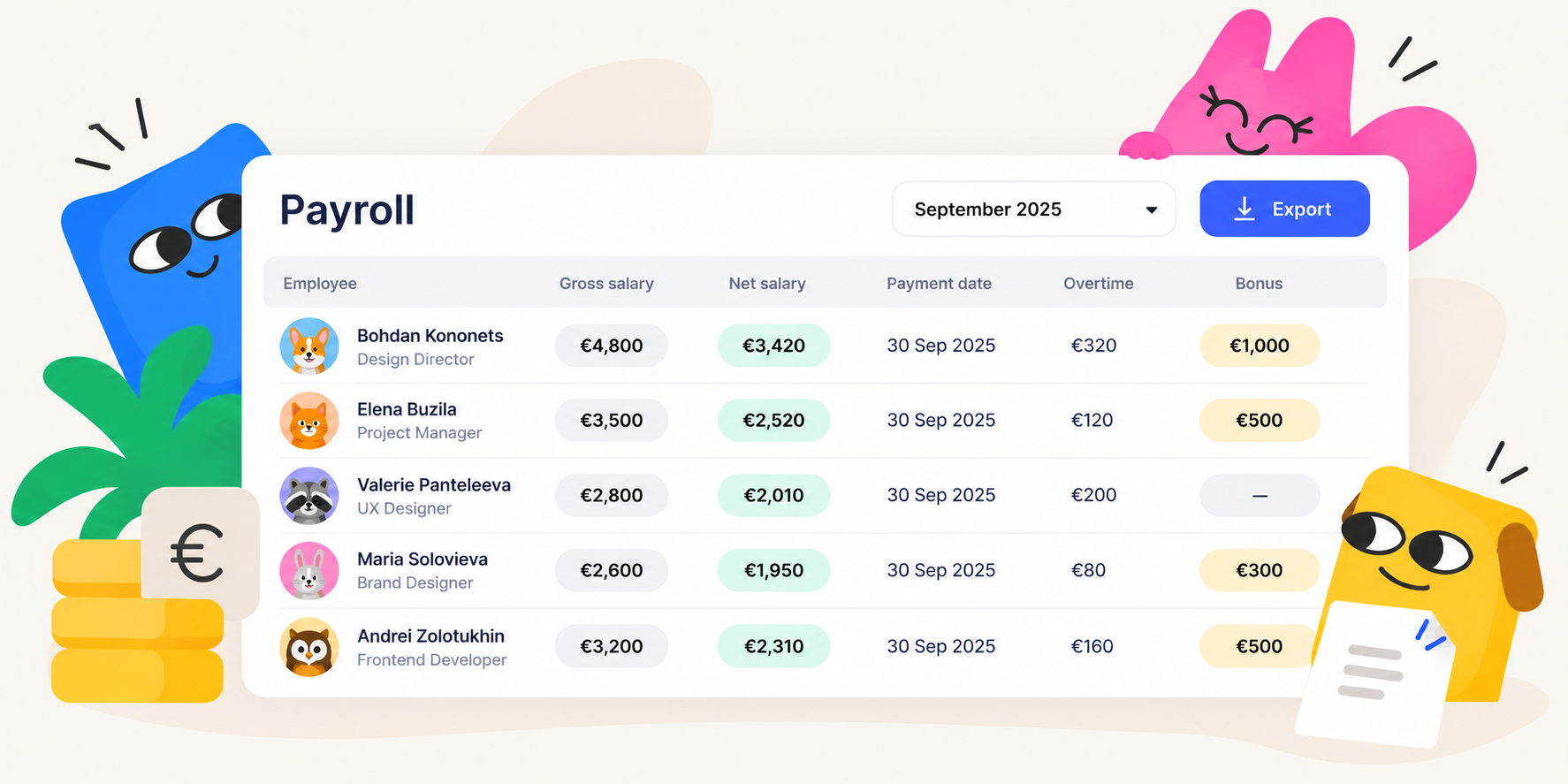Click Valerie's empty bonus dash badge
The image size is (1568, 784).
click(x=1260, y=495)
